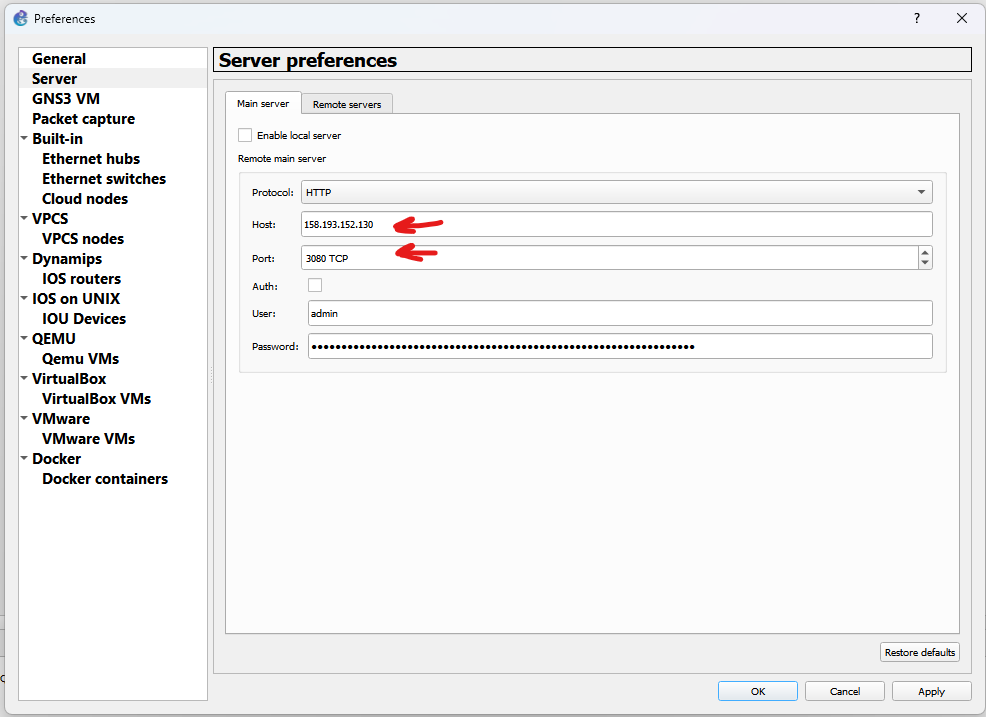Click the Apply button
986x717 pixels.
[x=931, y=691]
